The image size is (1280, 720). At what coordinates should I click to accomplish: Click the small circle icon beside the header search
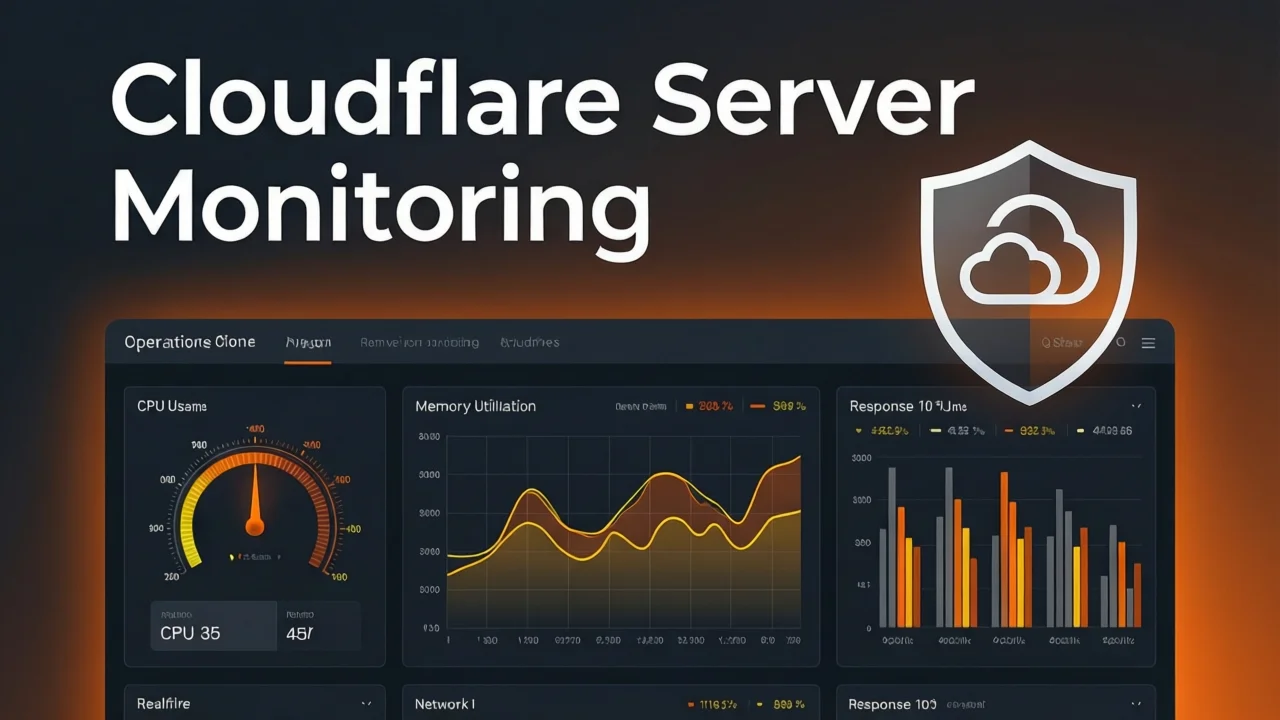[1121, 342]
